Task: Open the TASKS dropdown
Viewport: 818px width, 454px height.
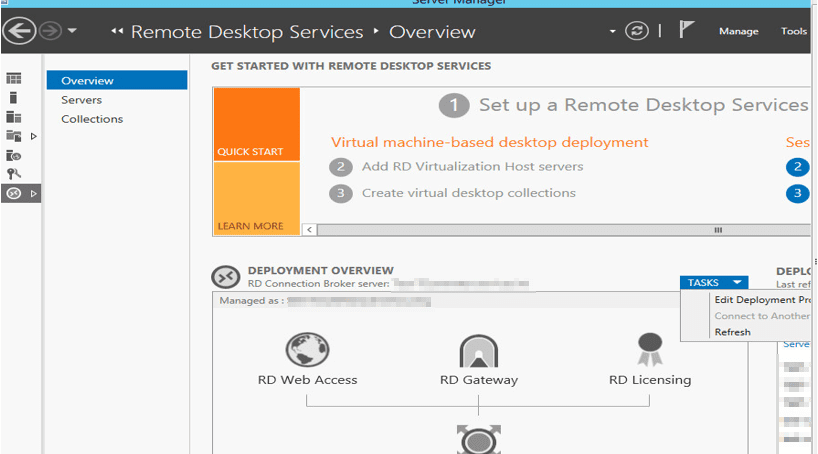Action: tap(713, 283)
